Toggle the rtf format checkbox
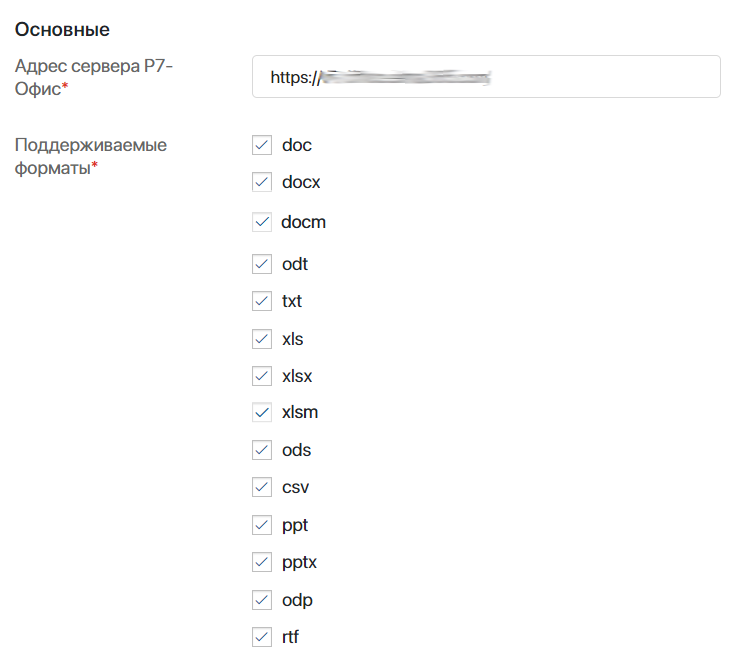This screenshot has width=735, height=661. (262, 637)
